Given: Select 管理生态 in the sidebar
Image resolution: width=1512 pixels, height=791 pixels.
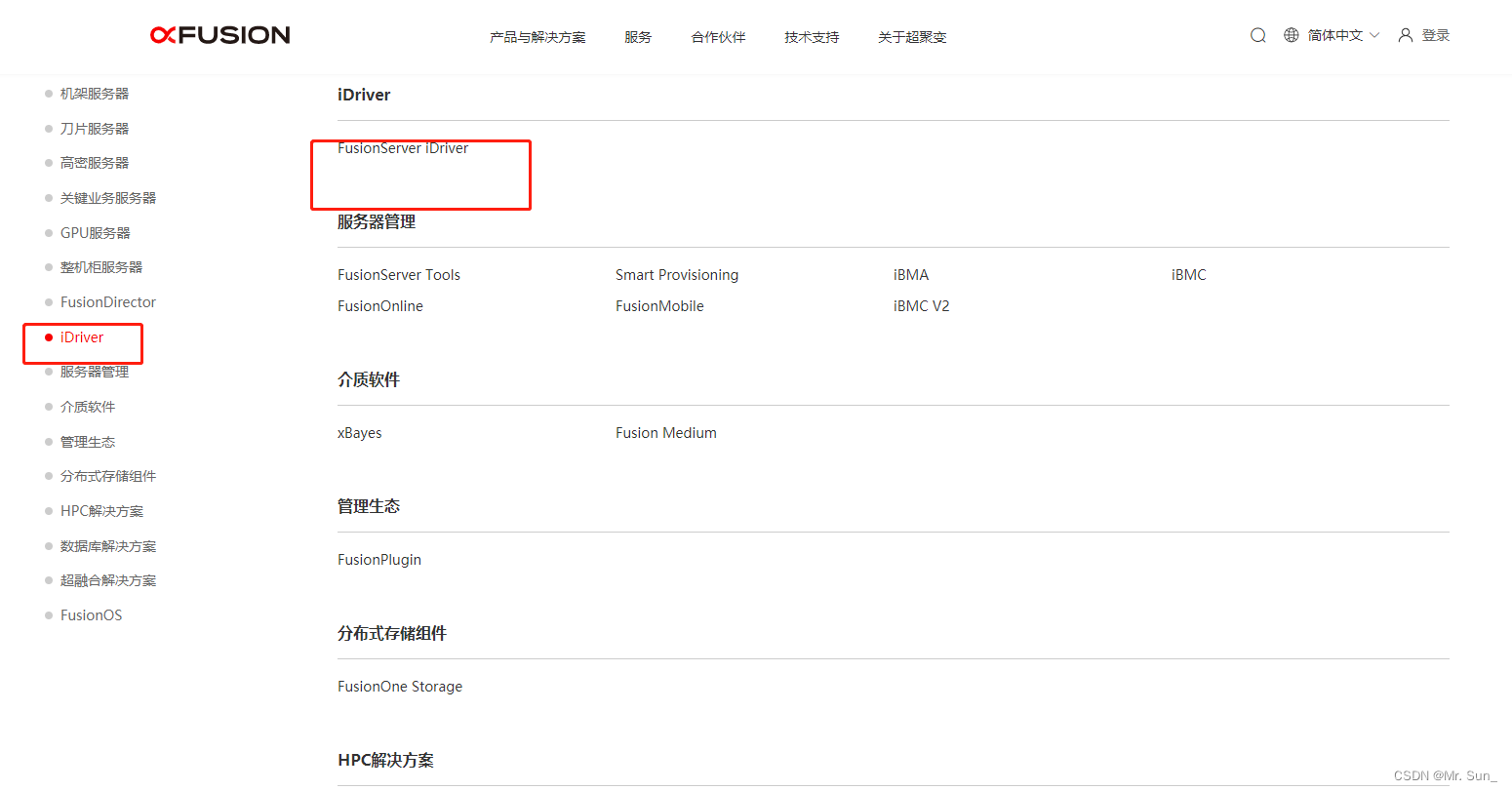Looking at the screenshot, I should [x=88, y=442].
